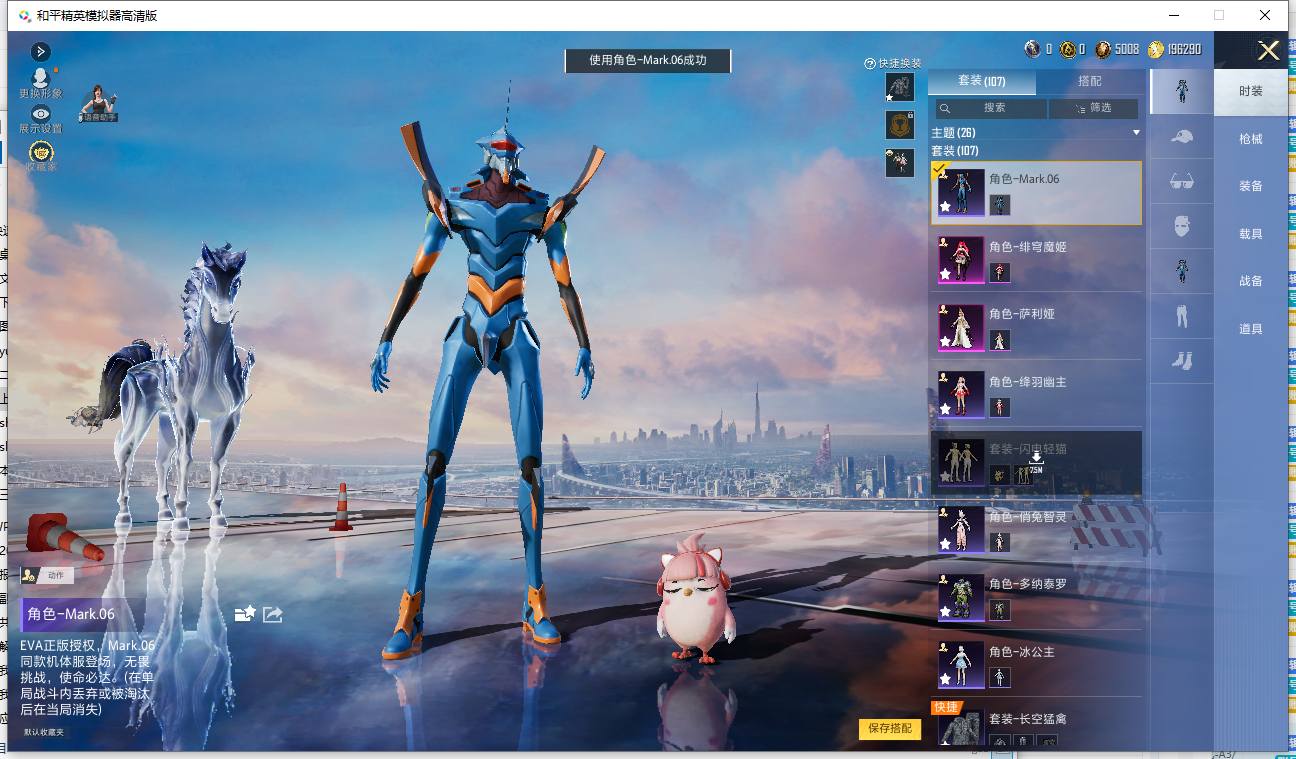Click the 搜索 search field
The image size is (1296, 759).
tap(990, 108)
